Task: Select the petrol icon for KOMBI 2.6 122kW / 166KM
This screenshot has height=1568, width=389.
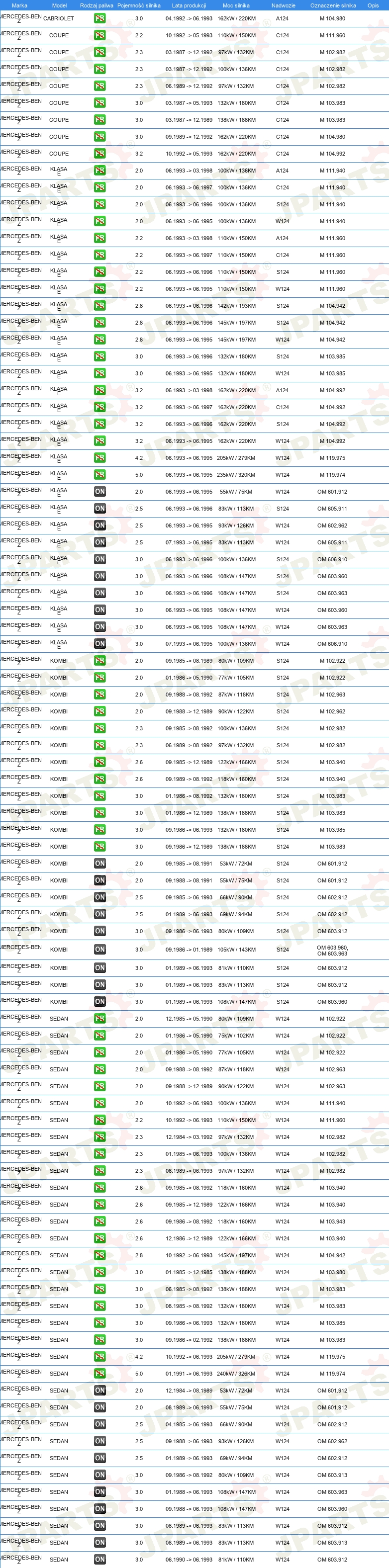Action: coord(100,762)
